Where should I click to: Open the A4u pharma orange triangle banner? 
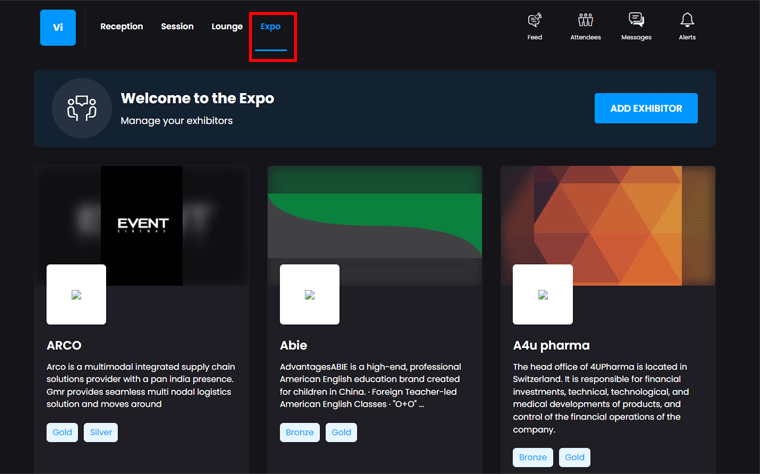(608, 225)
